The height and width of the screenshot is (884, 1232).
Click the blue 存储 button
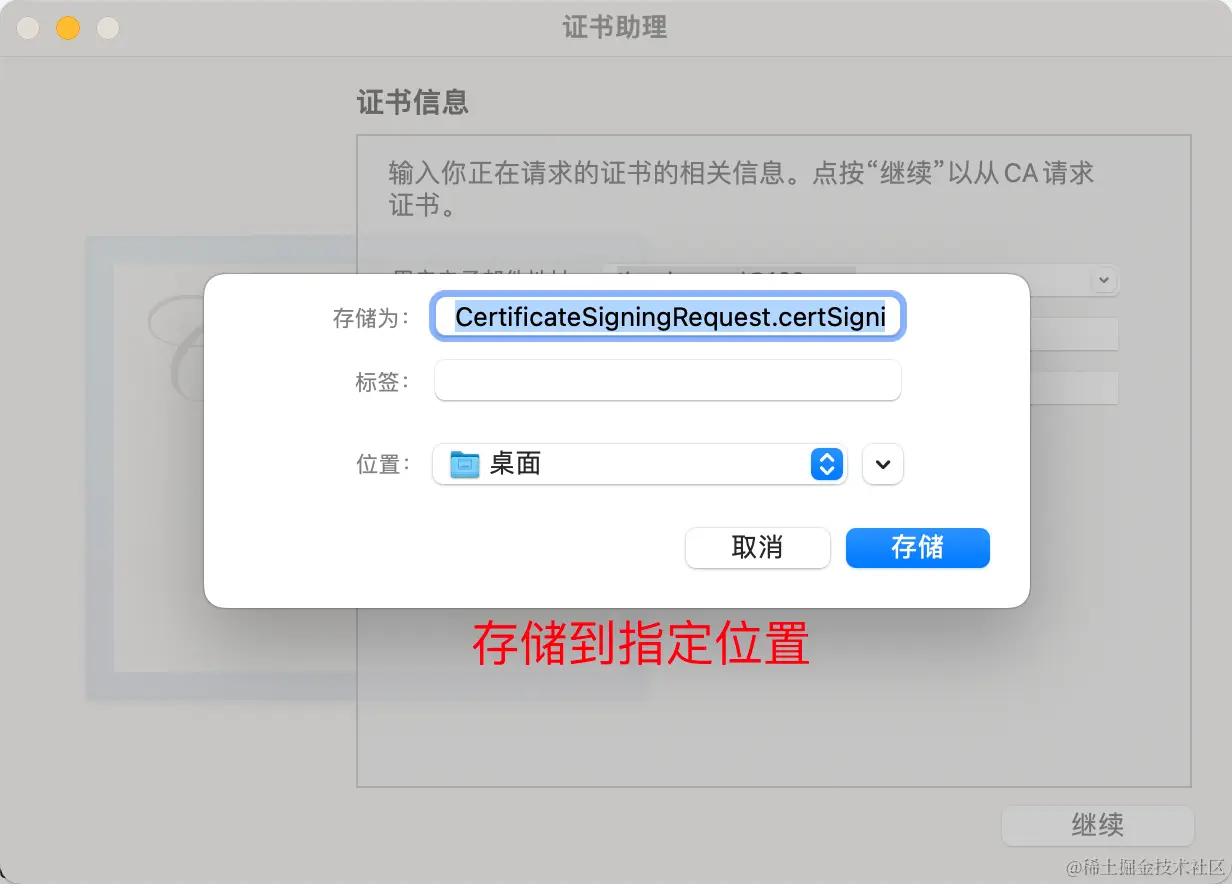point(918,548)
